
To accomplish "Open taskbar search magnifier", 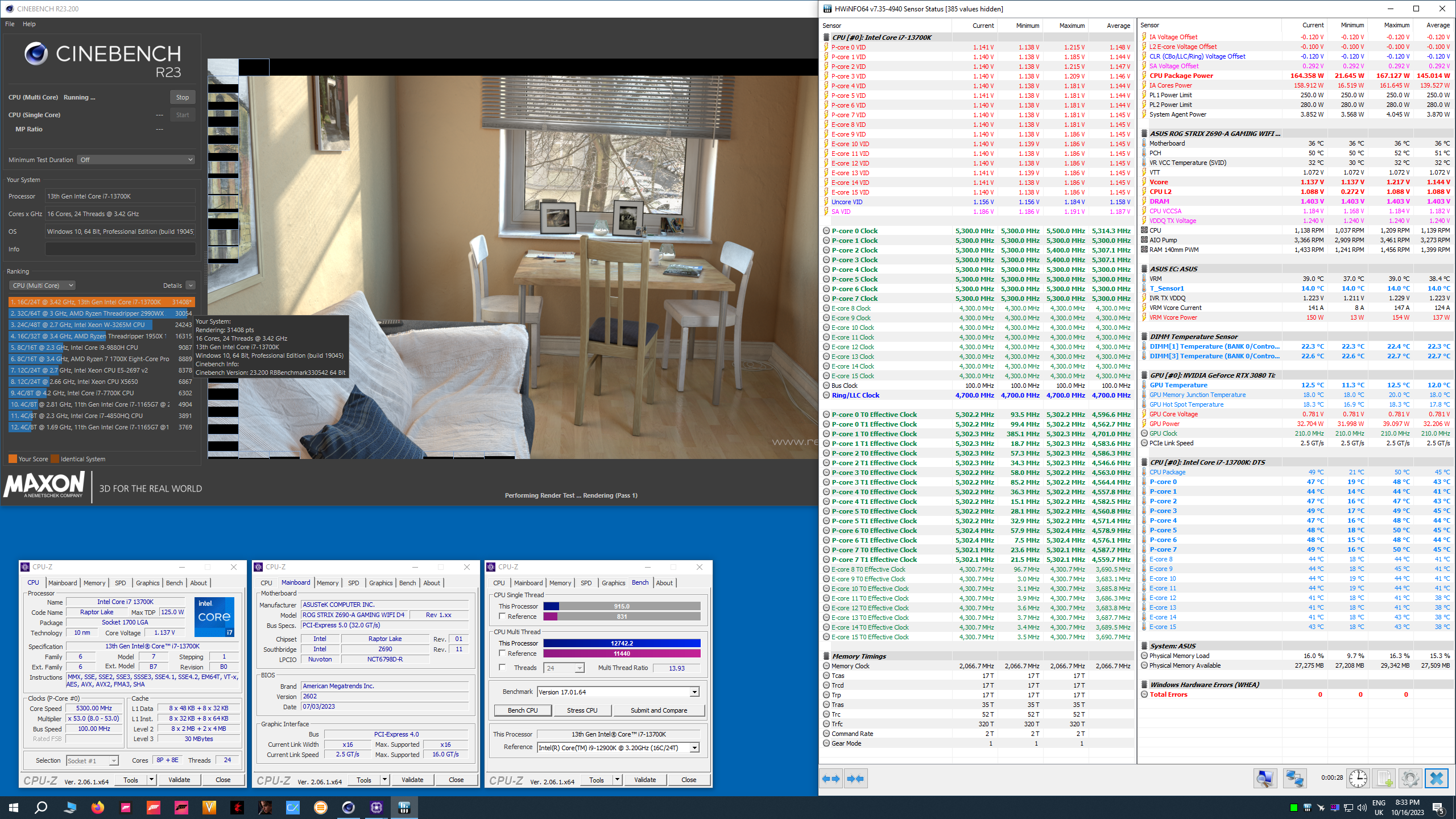I will (x=41, y=807).
